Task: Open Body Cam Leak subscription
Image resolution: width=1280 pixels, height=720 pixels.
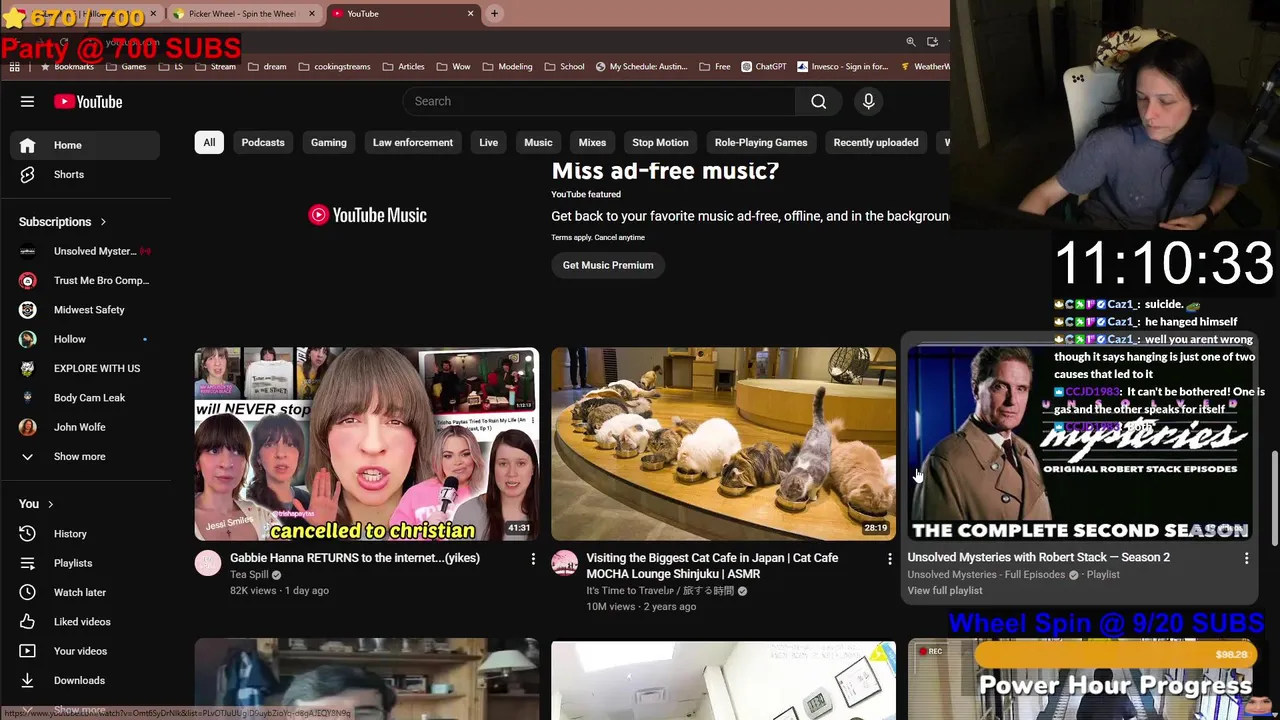Action: point(85,398)
